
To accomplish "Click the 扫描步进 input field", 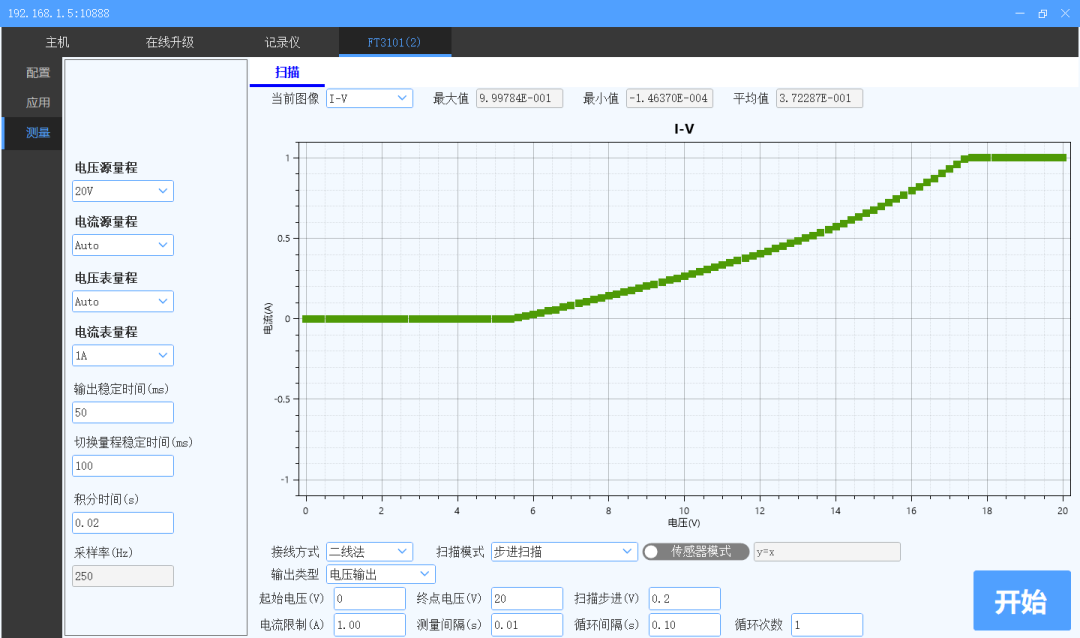I will point(685,599).
